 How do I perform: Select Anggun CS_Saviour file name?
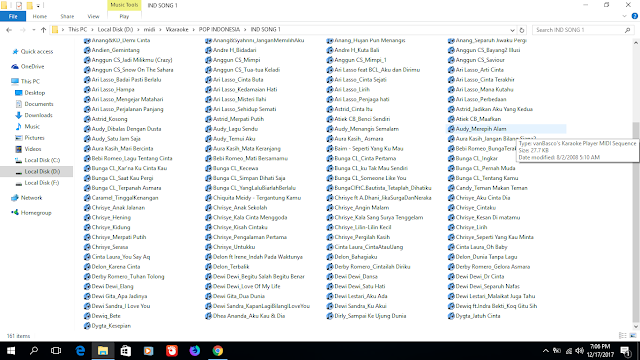point(480,60)
